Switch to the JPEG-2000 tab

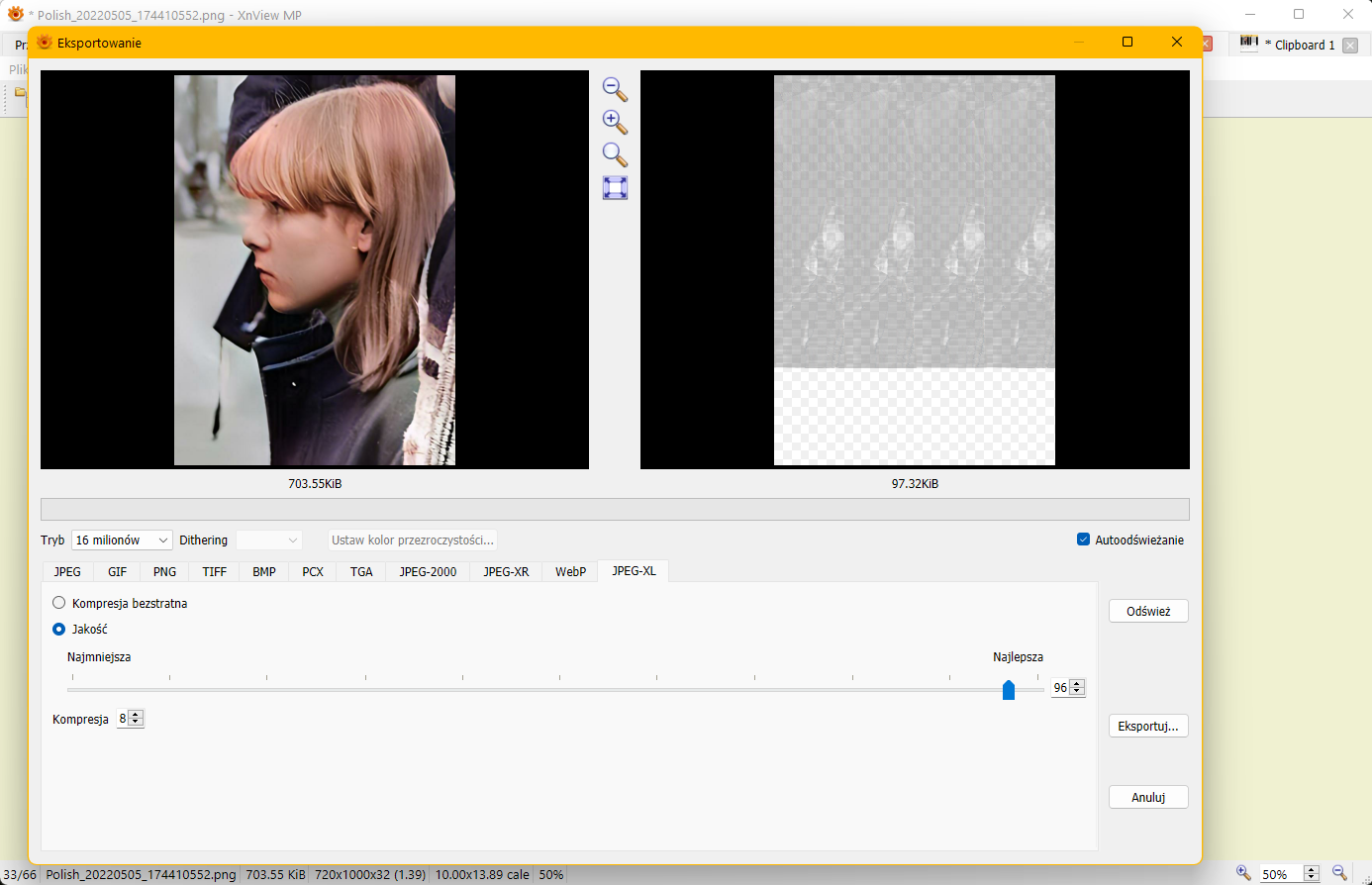click(428, 572)
